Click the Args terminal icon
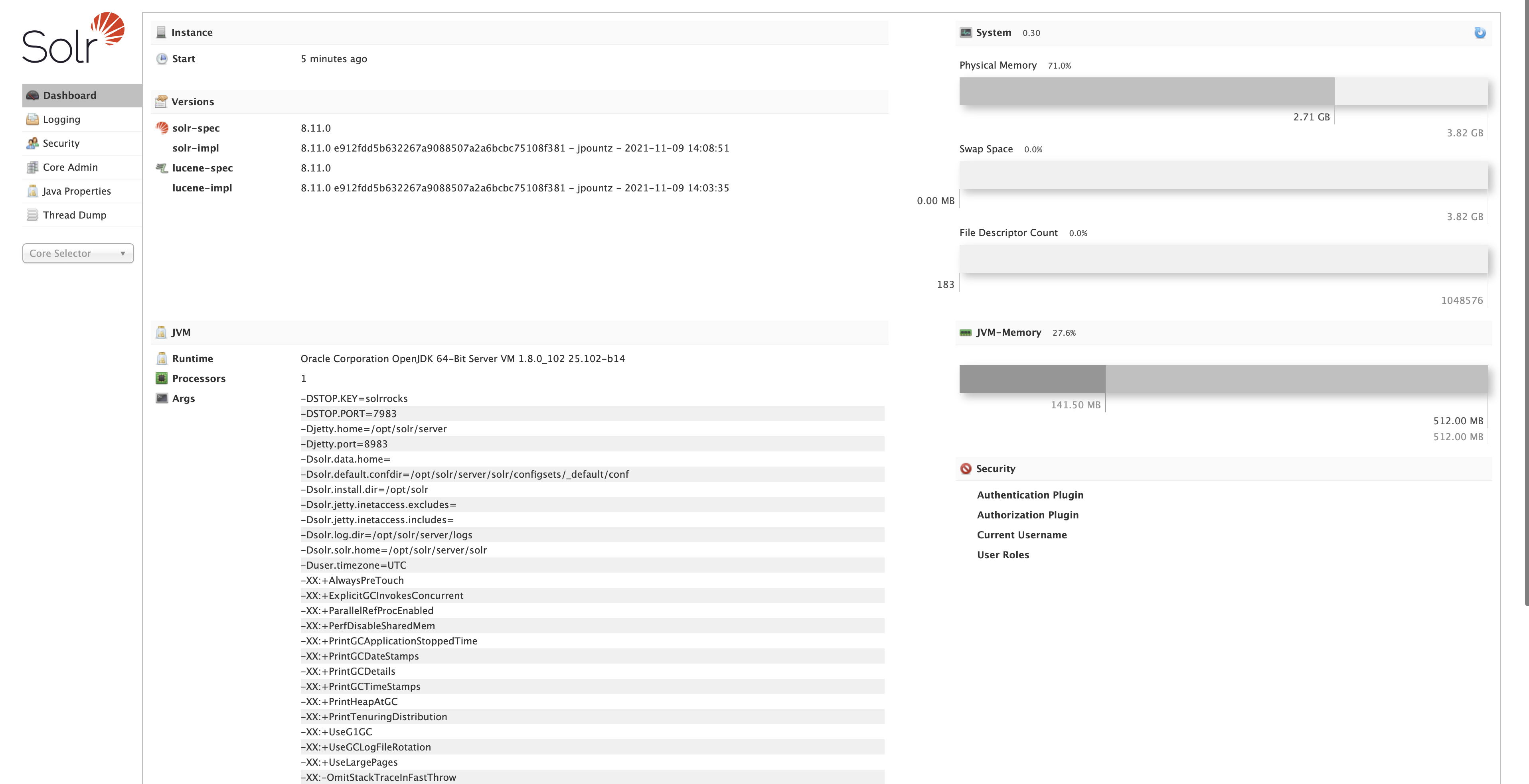Screen dimensions: 1529x784 (x=162, y=398)
